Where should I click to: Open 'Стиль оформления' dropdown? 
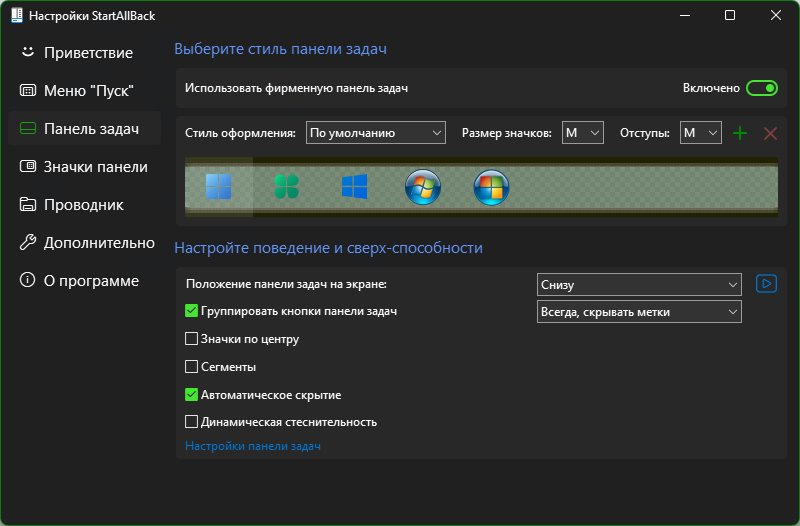(376, 133)
